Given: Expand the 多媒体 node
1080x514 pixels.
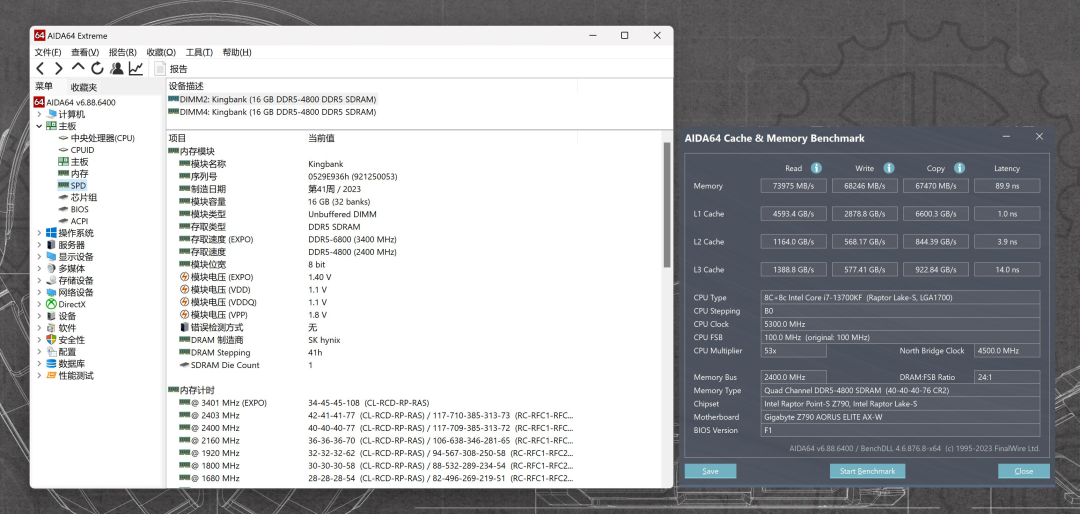Looking at the screenshot, I should pos(39,269).
